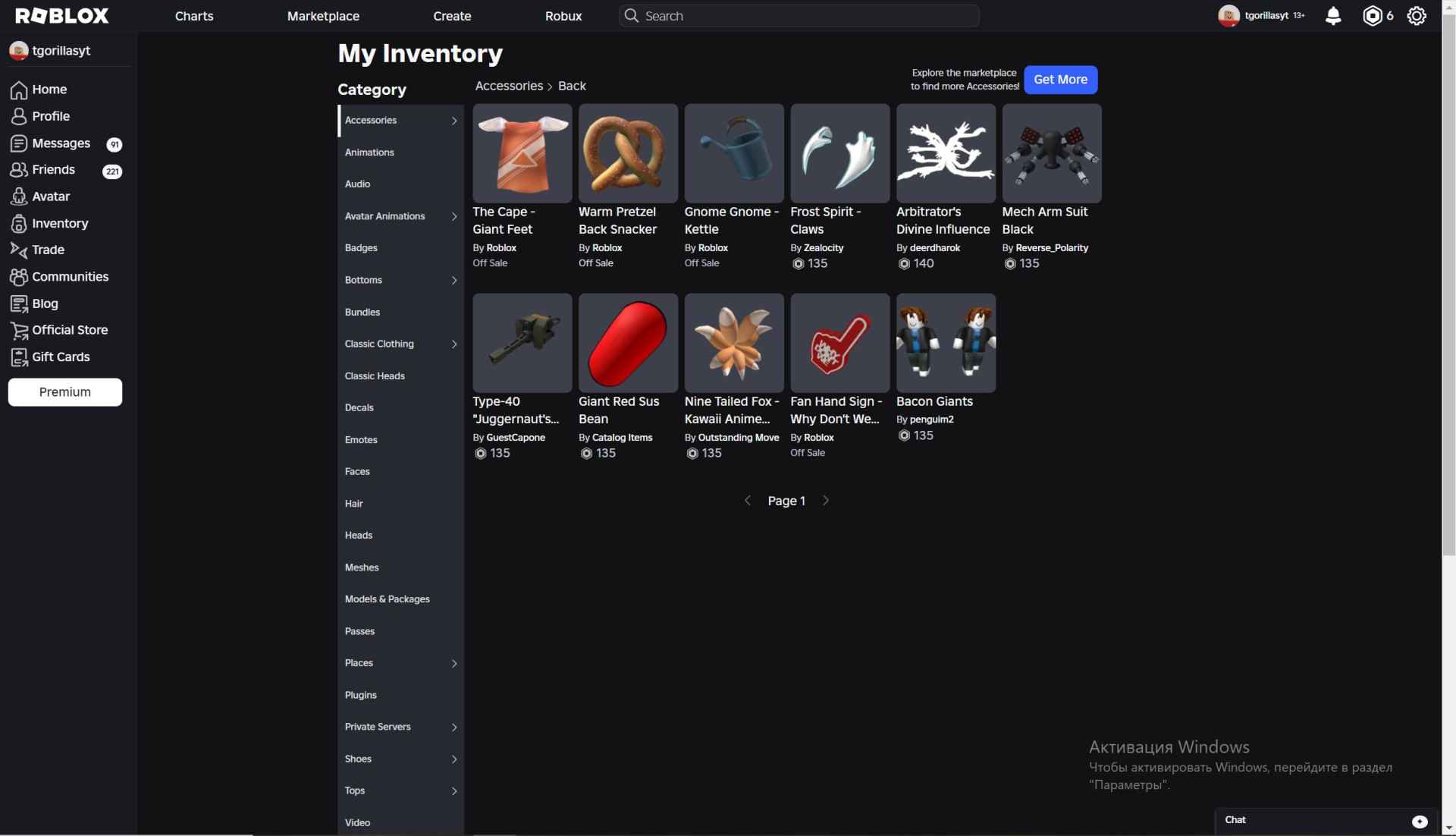Open the Giant Red Sus Bean thumbnail
The image size is (1456, 836).
(628, 343)
